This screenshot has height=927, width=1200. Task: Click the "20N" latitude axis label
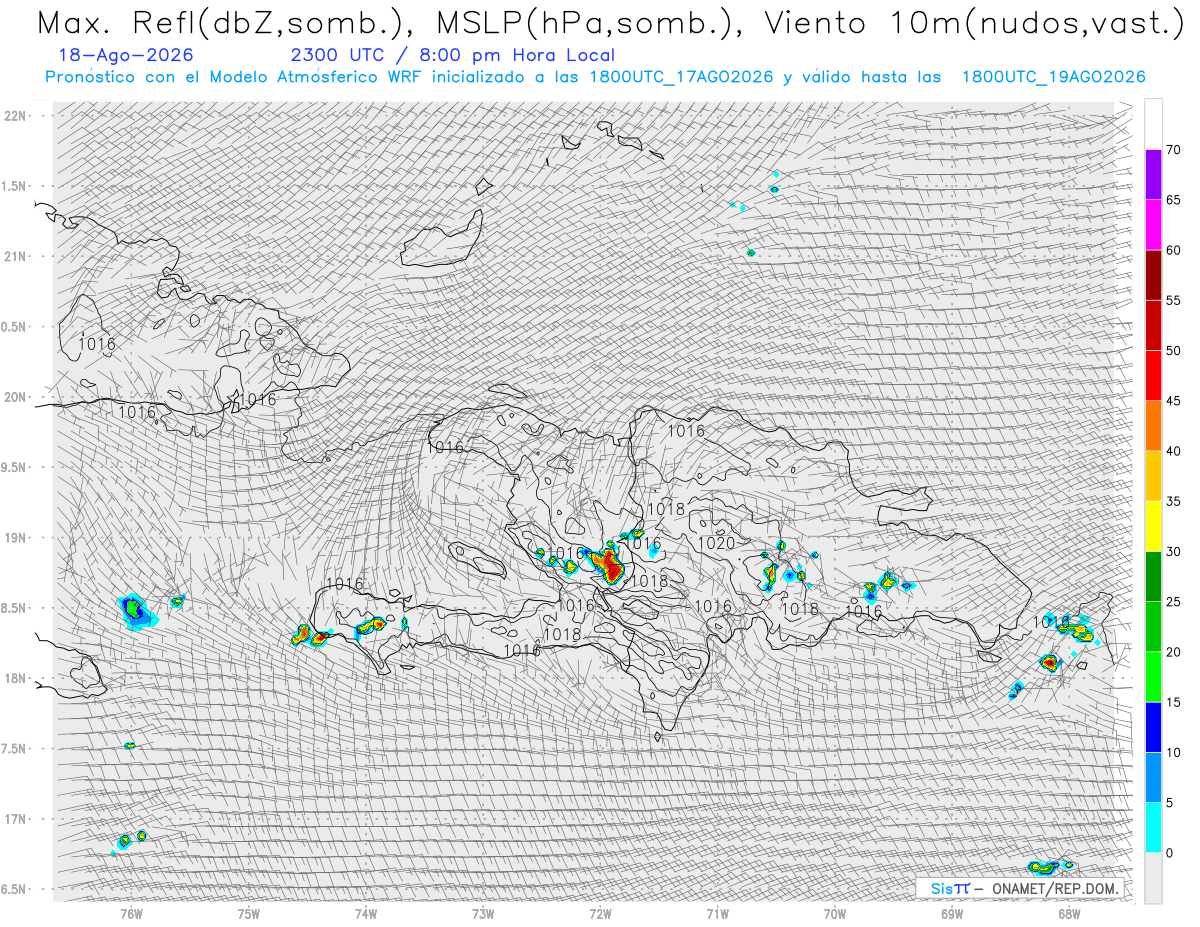point(15,397)
